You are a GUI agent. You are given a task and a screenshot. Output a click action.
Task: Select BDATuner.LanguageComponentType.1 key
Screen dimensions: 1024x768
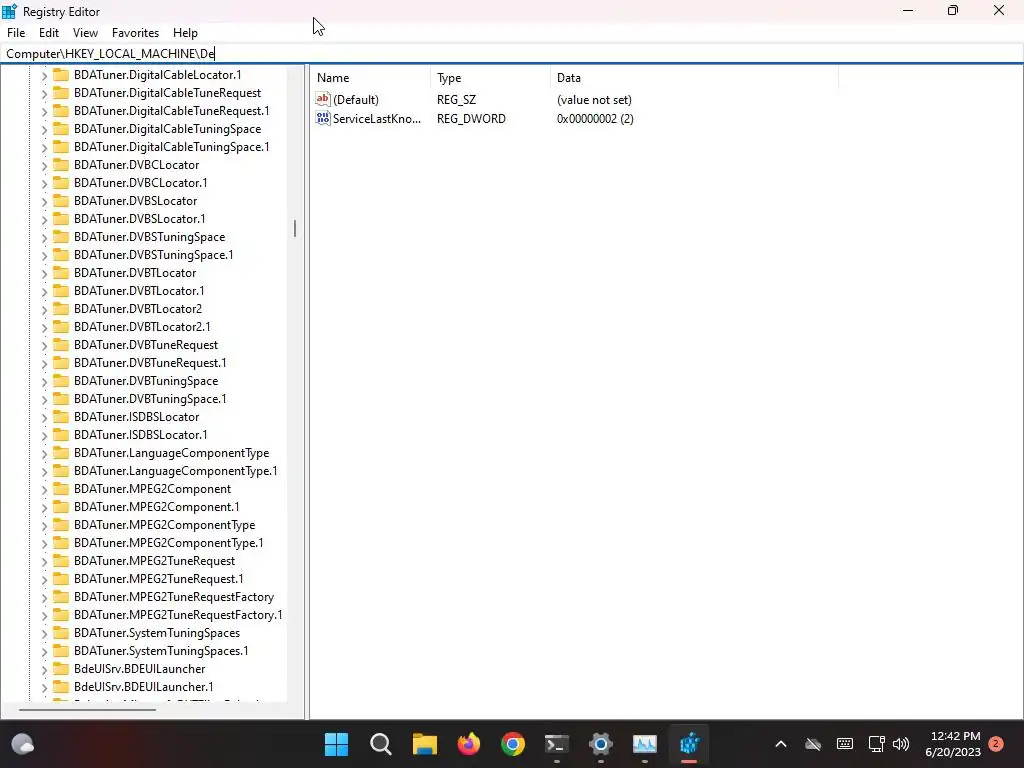coord(176,471)
